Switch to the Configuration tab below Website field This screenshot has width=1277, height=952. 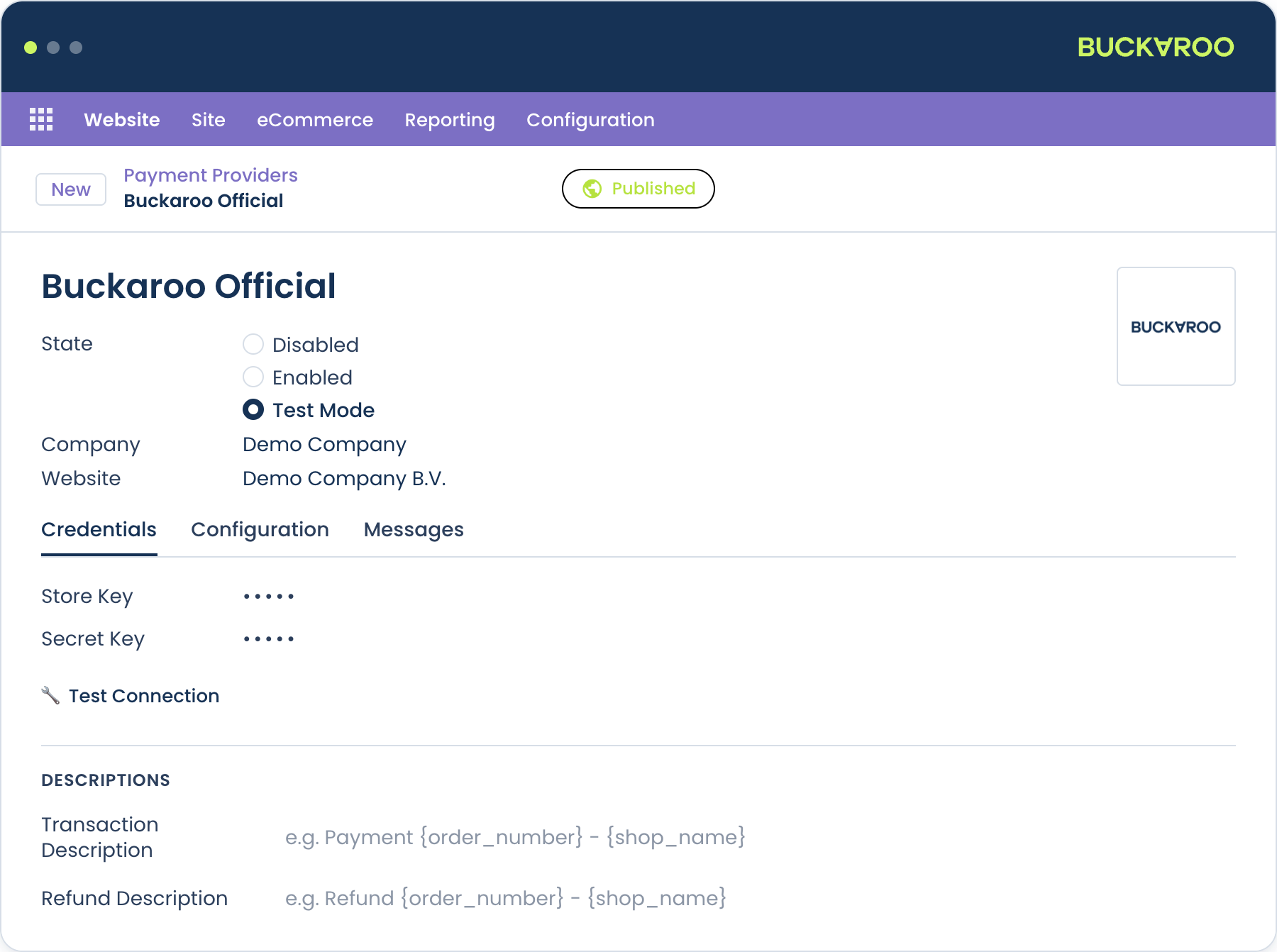[260, 530]
